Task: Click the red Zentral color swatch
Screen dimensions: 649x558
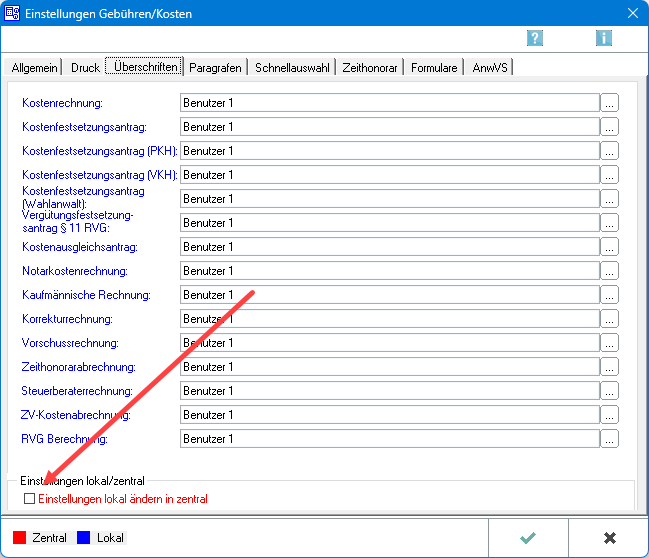Action: click(x=20, y=538)
